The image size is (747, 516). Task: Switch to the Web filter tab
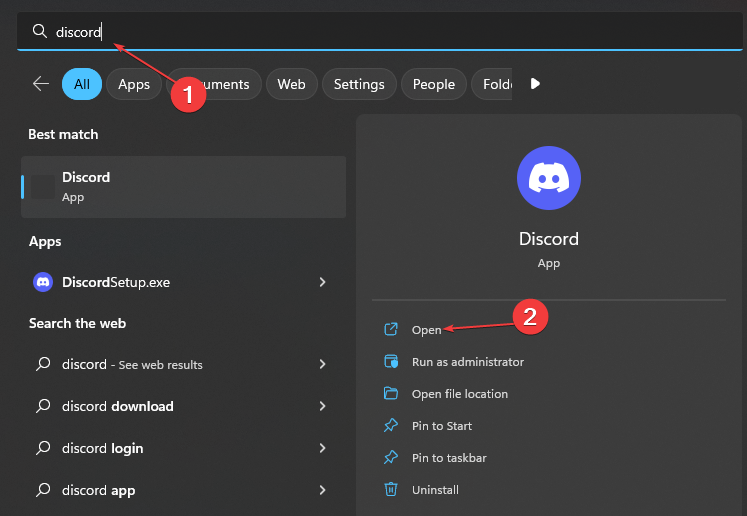(292, 84)
